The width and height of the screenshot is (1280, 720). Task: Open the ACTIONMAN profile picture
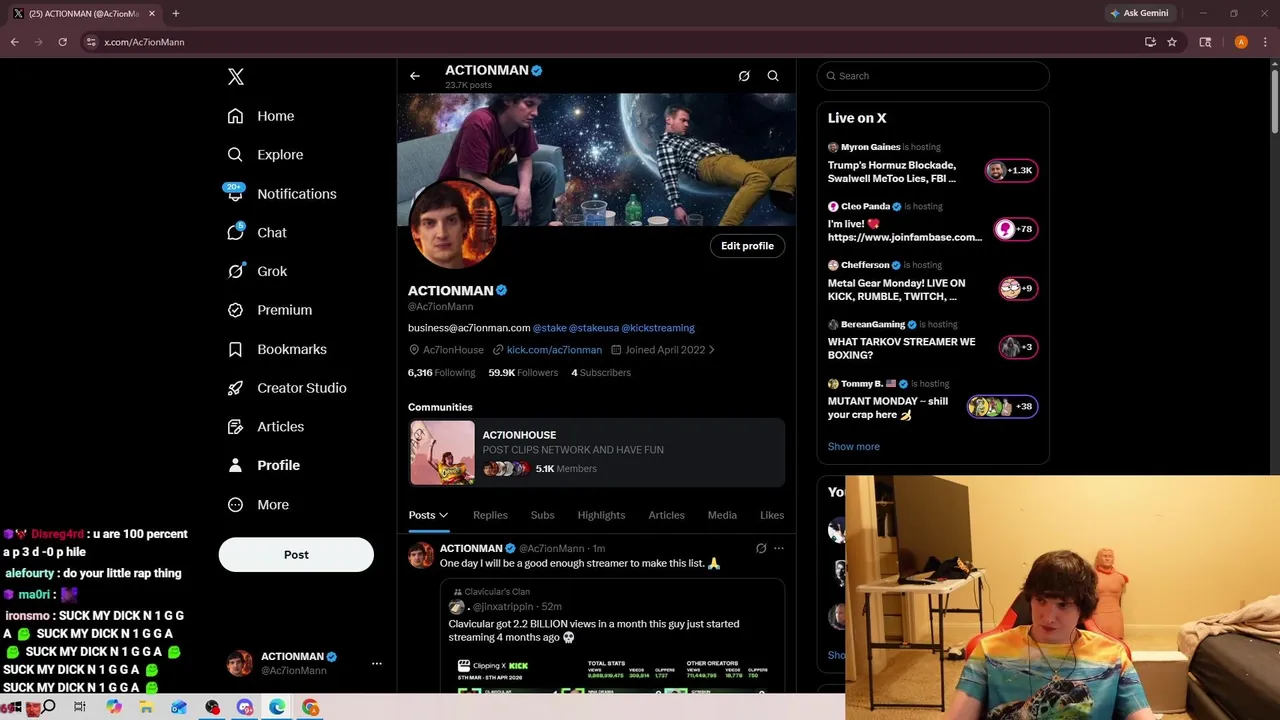pos(453,225)
